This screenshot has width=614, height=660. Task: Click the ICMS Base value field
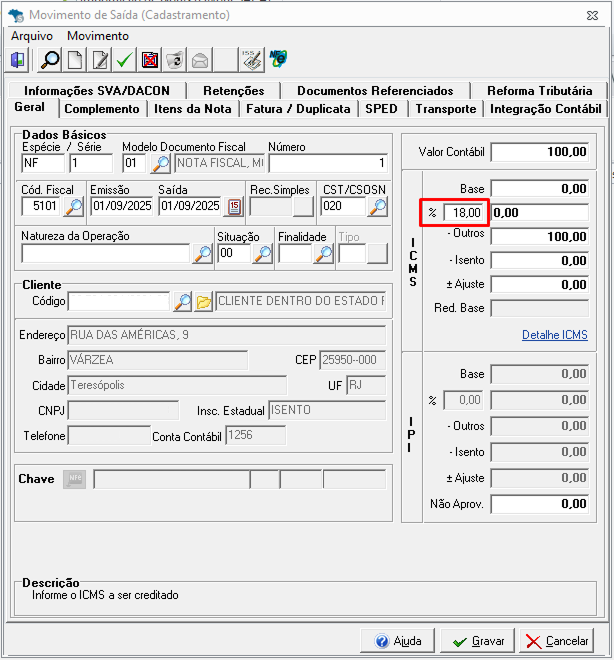[540, 189]
